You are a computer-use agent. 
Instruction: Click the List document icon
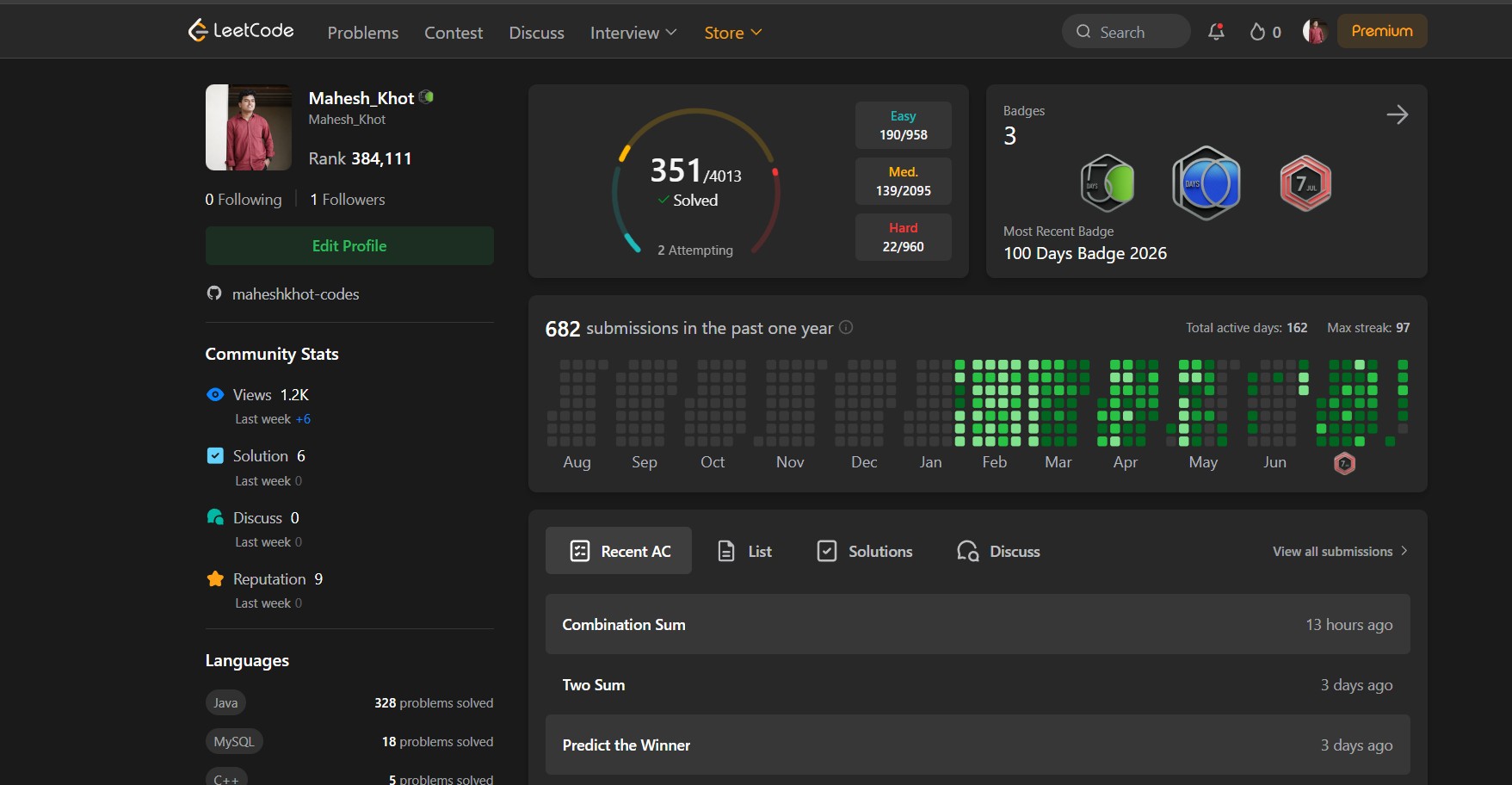pos(726,551)
